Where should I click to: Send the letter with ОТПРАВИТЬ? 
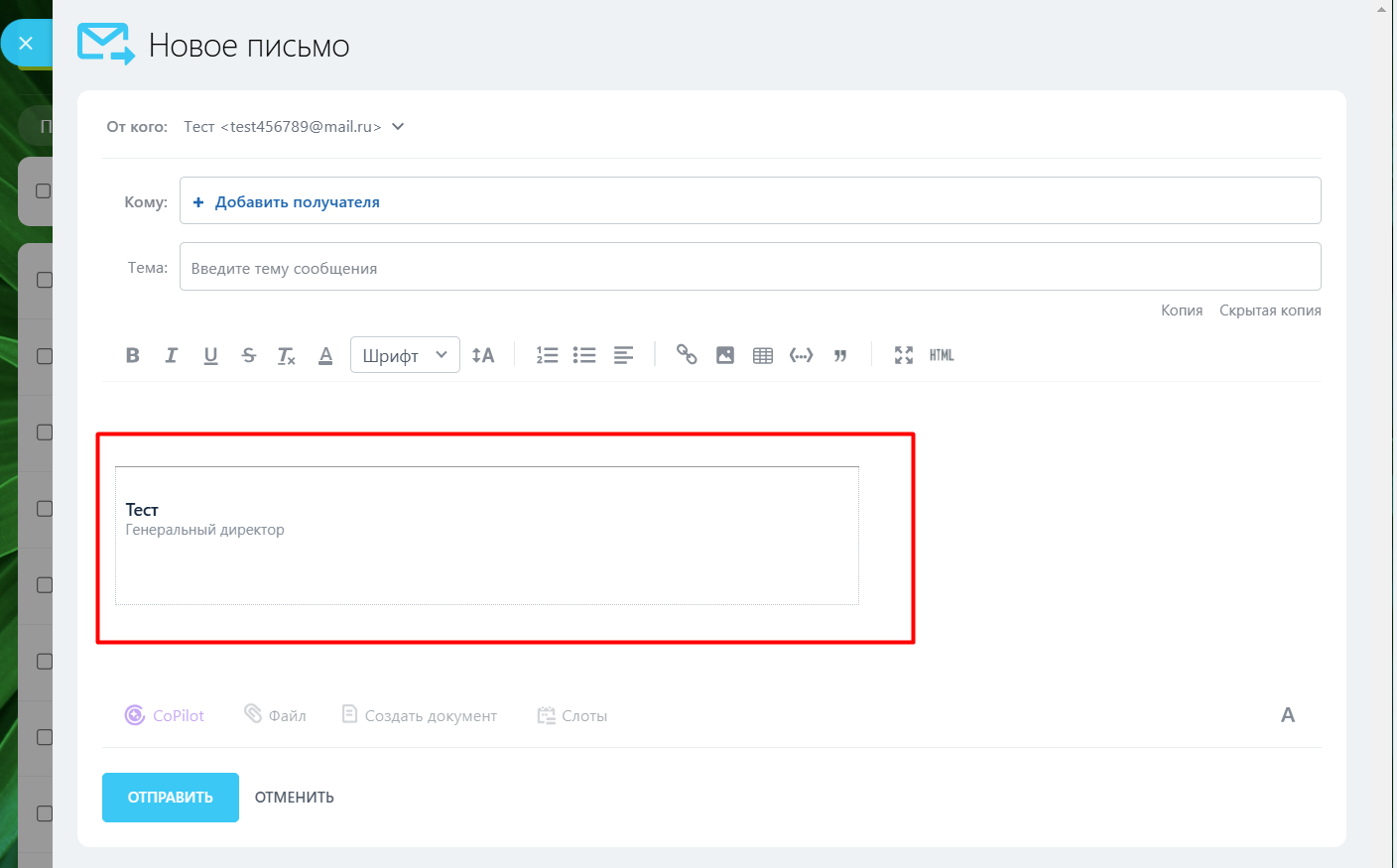(170, 797)
